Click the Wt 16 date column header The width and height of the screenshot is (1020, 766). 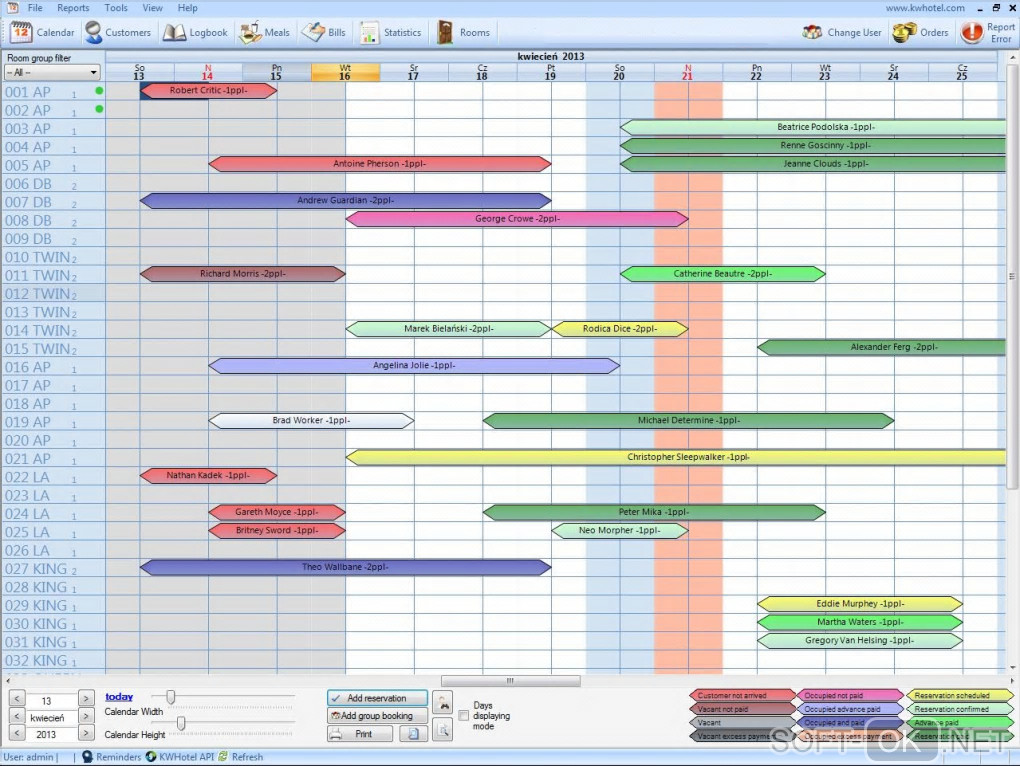coord(345,72)
